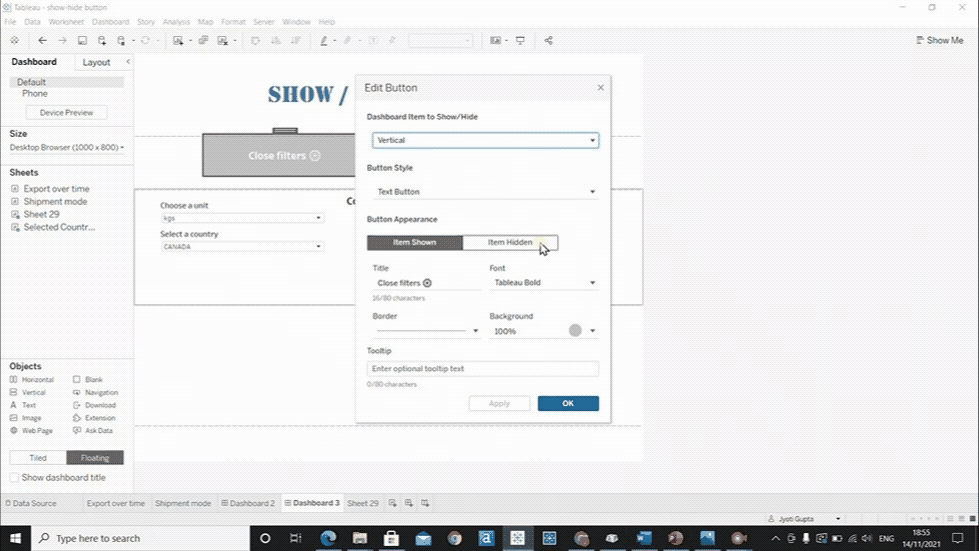Select the Web Page object icon
Viewport: 979px width, 551px height.
pyautogui.click(x=14, y=431)
